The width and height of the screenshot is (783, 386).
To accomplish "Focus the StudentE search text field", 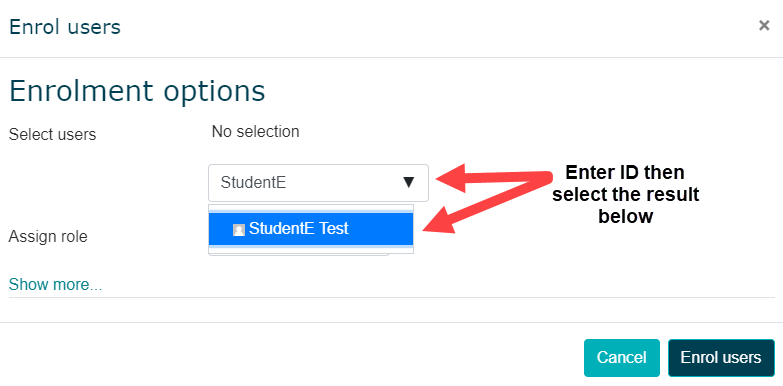I will click(318, 183).
